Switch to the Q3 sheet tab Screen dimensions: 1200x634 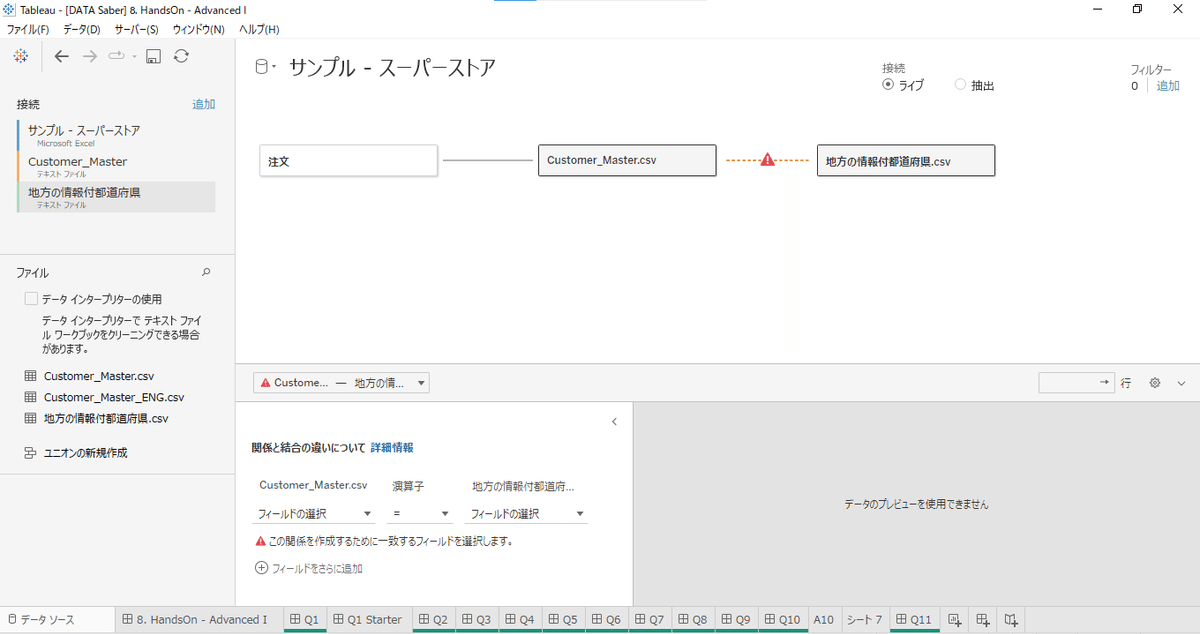click(x=476, y=620)
